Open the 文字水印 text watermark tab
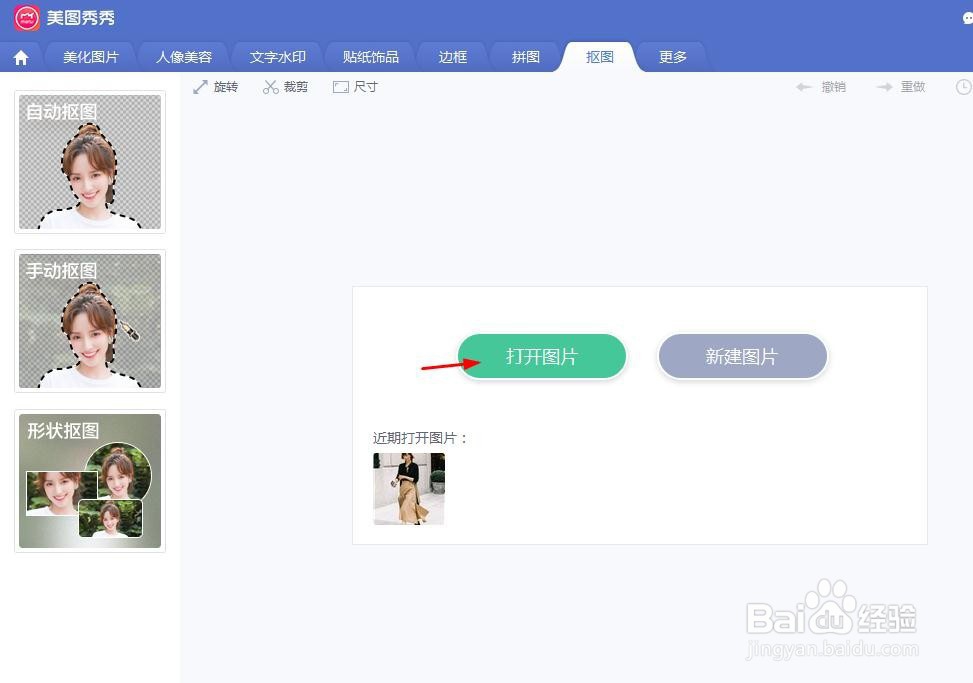973x683 pixels. tap(277, 57)
